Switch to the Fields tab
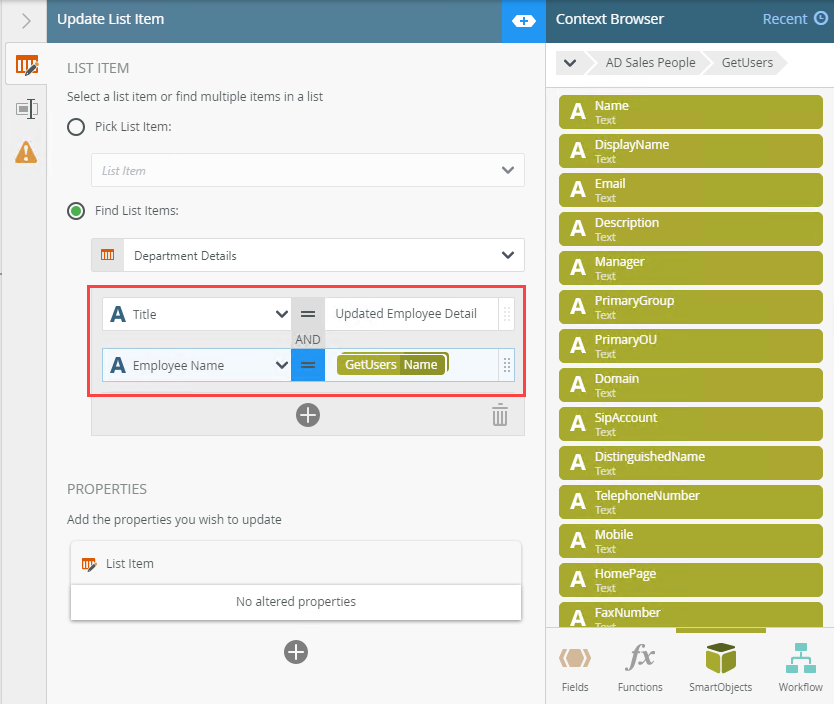Viewport: 834px width, 704px height. pyautogui.click(x=575, y=668)
